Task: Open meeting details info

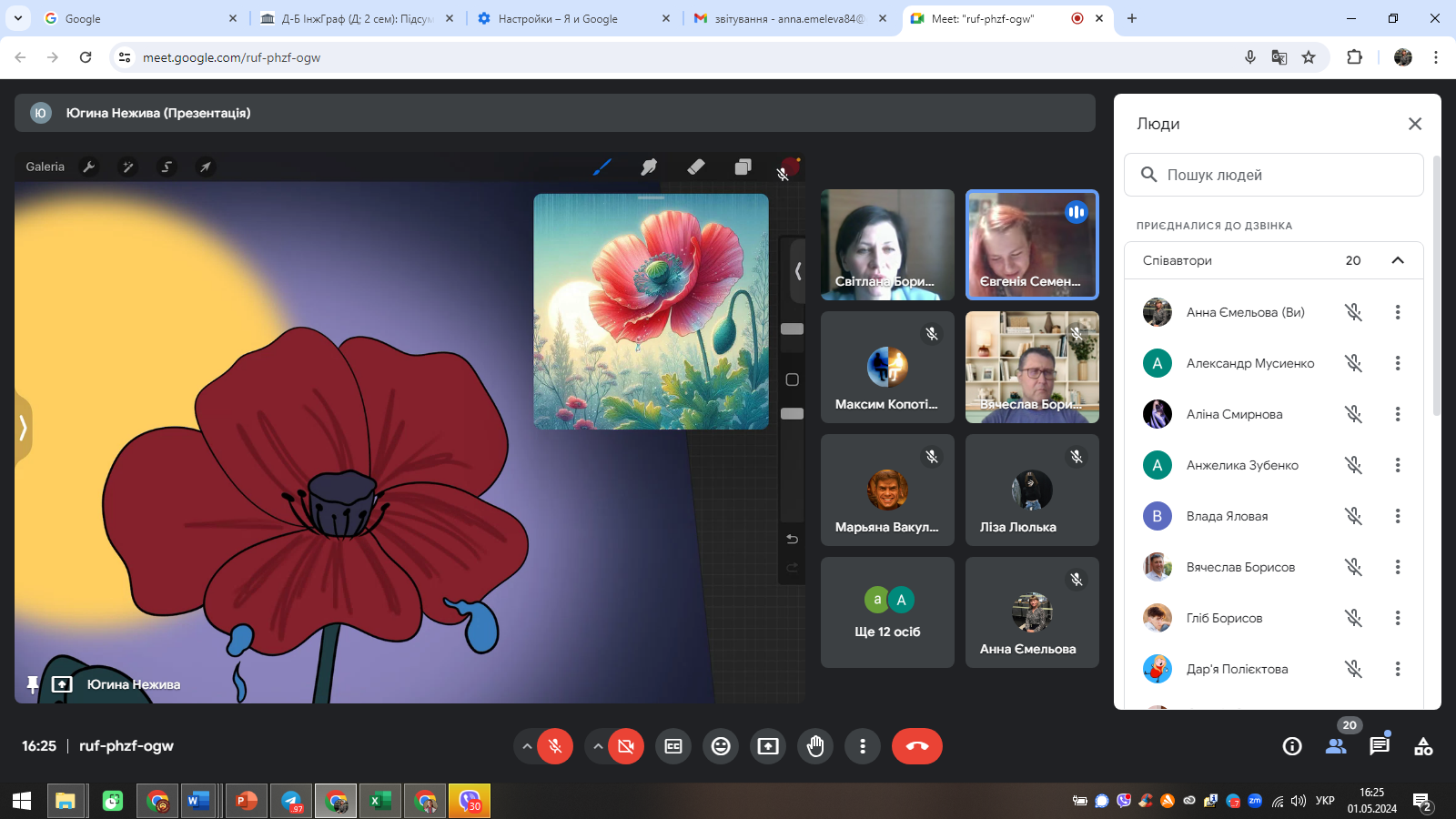Action: (x=1292, y=746)
